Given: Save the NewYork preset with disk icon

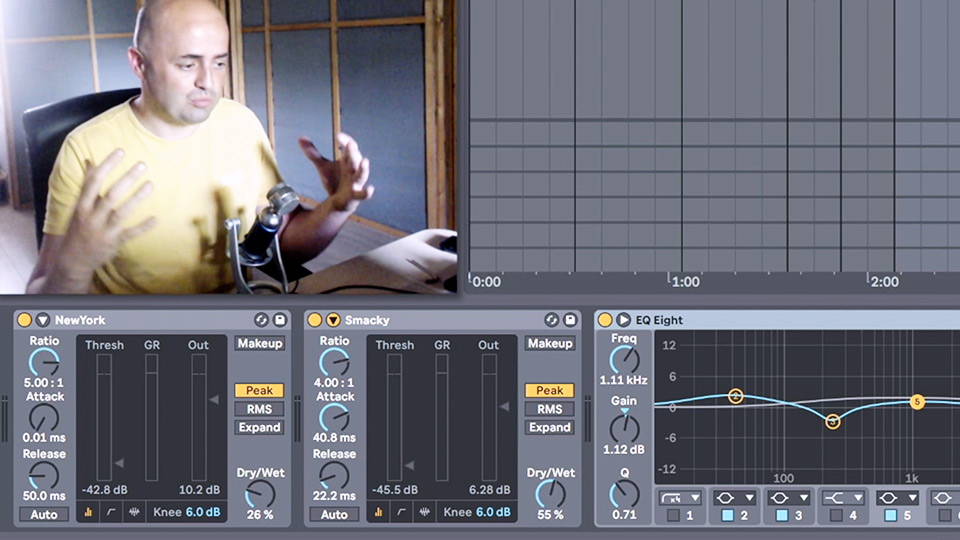Looking at the screenshot, I should pos(280,320).
